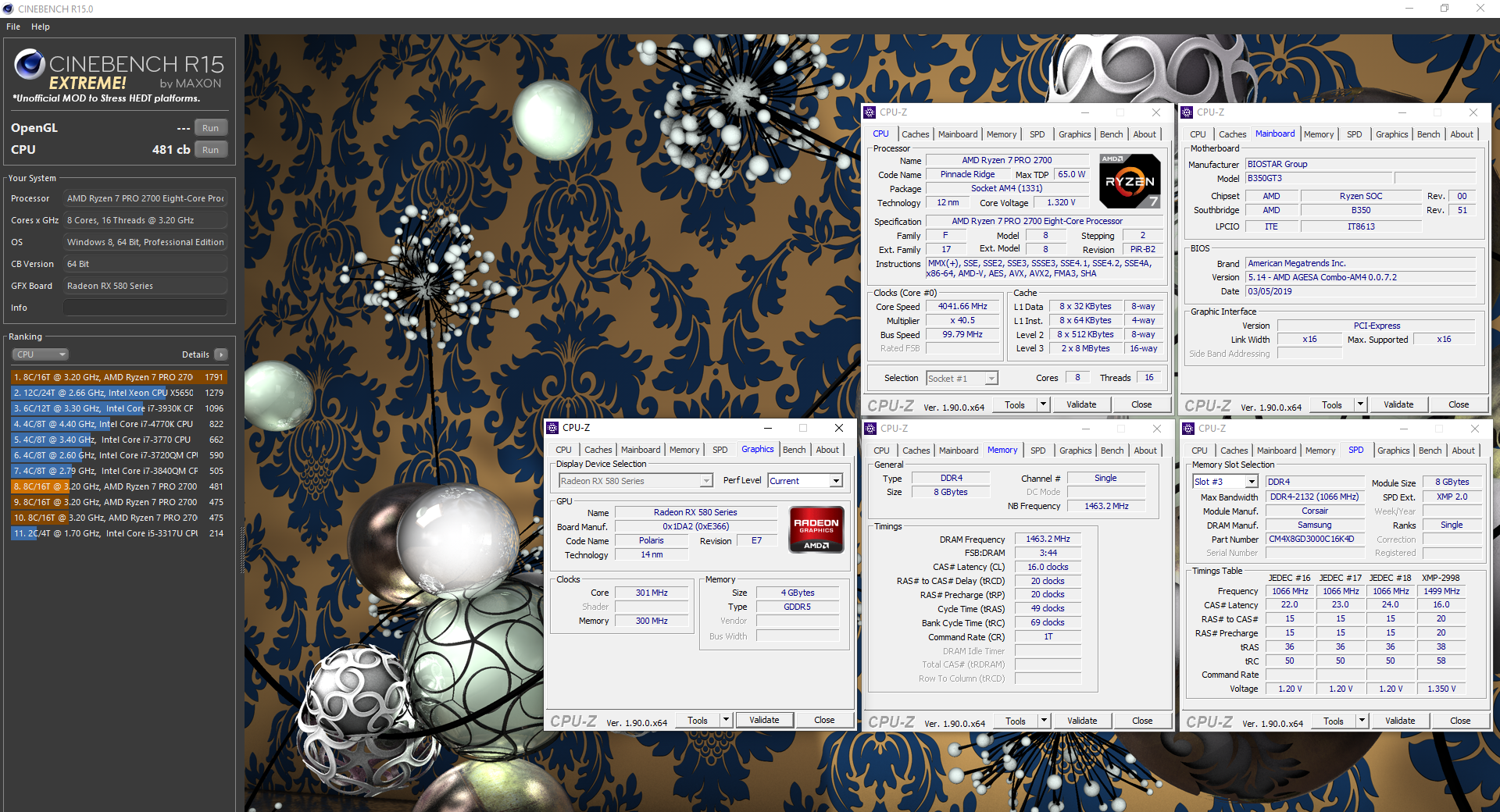This screenshot has width=1500, height=812.
Task: Click the Cinebench R15 logo icon
Action: tap(30, 64)
